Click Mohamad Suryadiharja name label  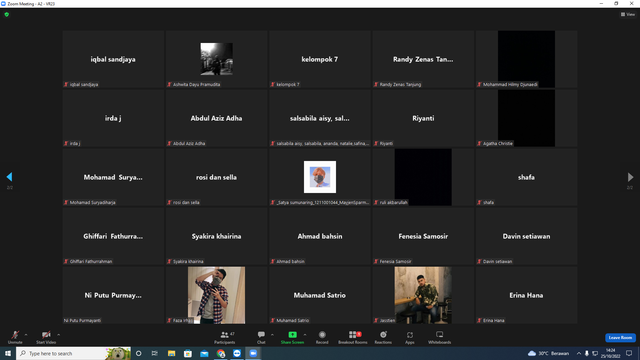pos(92,202)
